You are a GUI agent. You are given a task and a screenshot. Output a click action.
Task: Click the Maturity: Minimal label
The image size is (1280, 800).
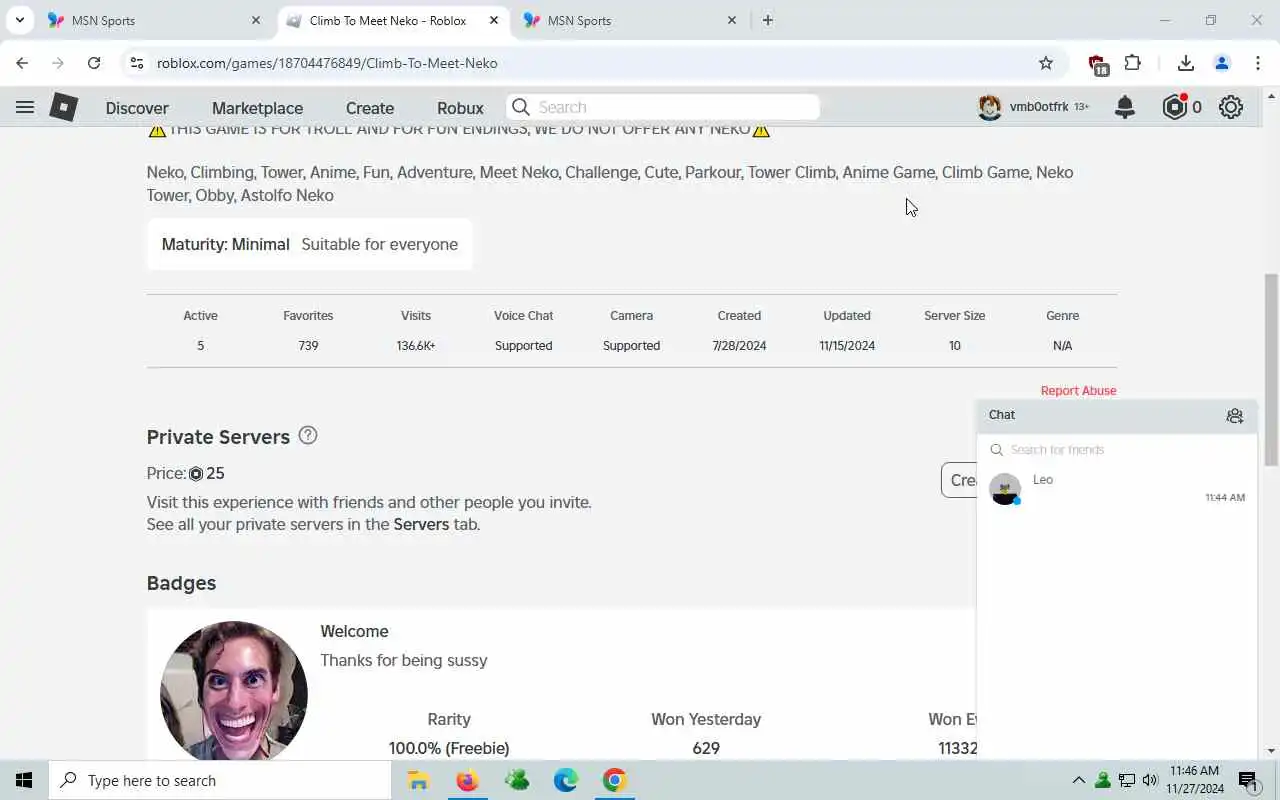click(x=225, y=244)
